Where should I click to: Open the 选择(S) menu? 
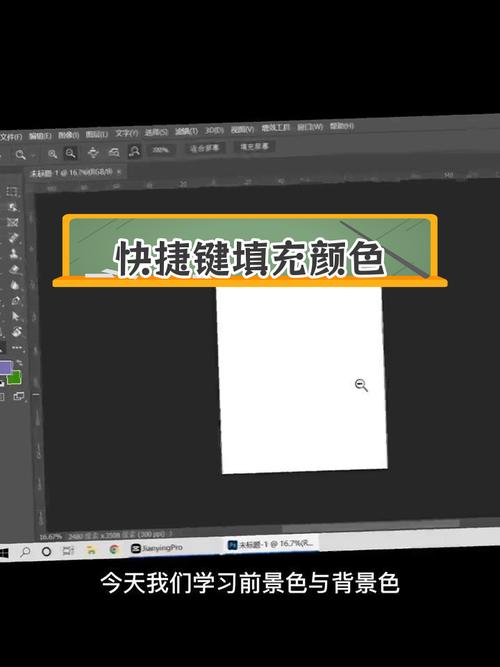point(156,132)
